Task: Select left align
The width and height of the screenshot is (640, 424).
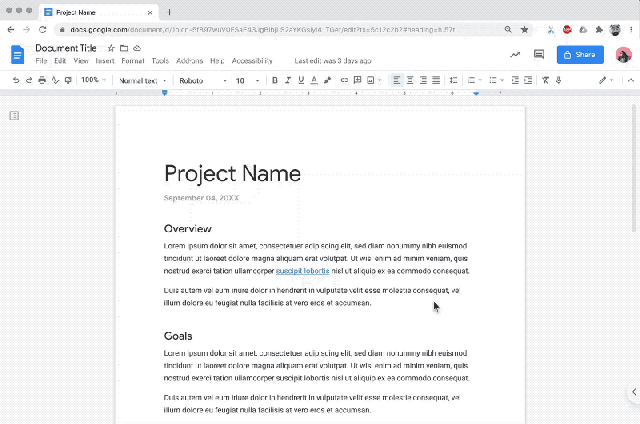Action: (x=396, y=80)
